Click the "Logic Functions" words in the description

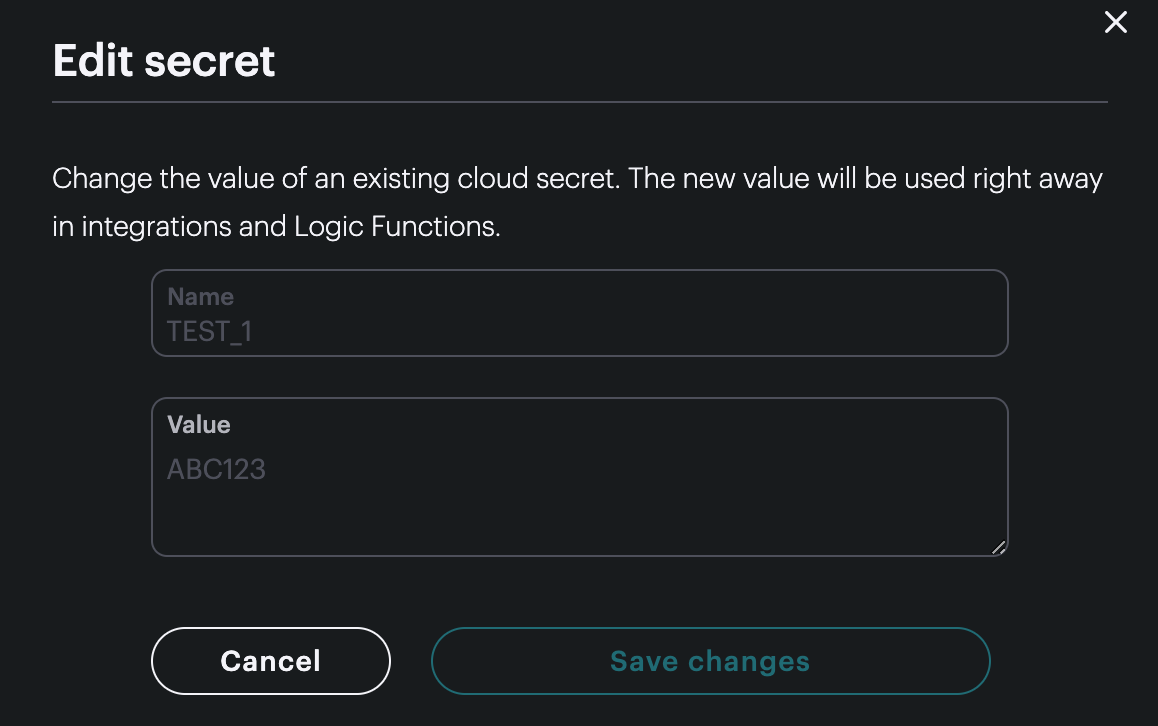pos(397,227)
